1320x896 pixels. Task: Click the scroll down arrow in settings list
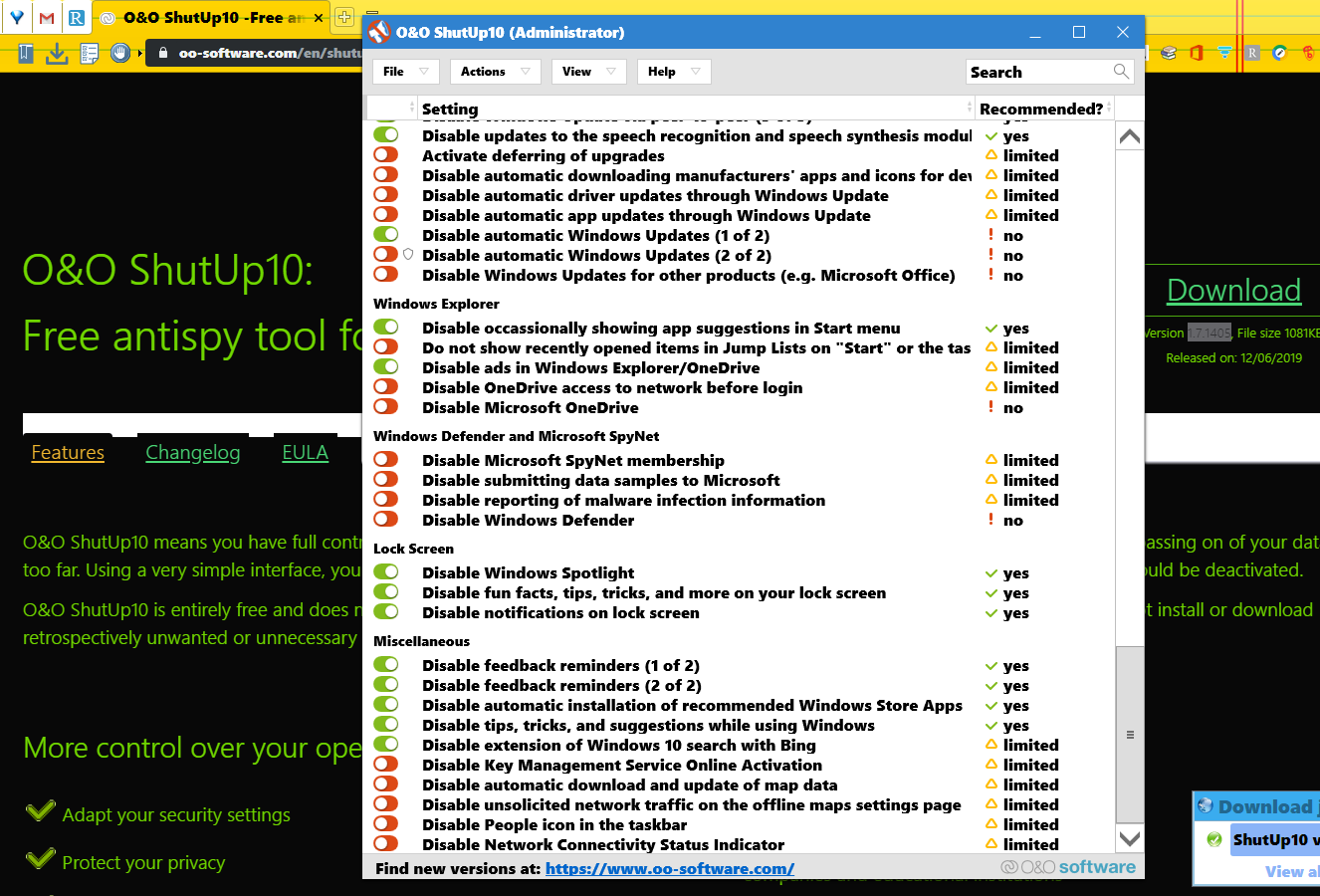pos(1130,838)
